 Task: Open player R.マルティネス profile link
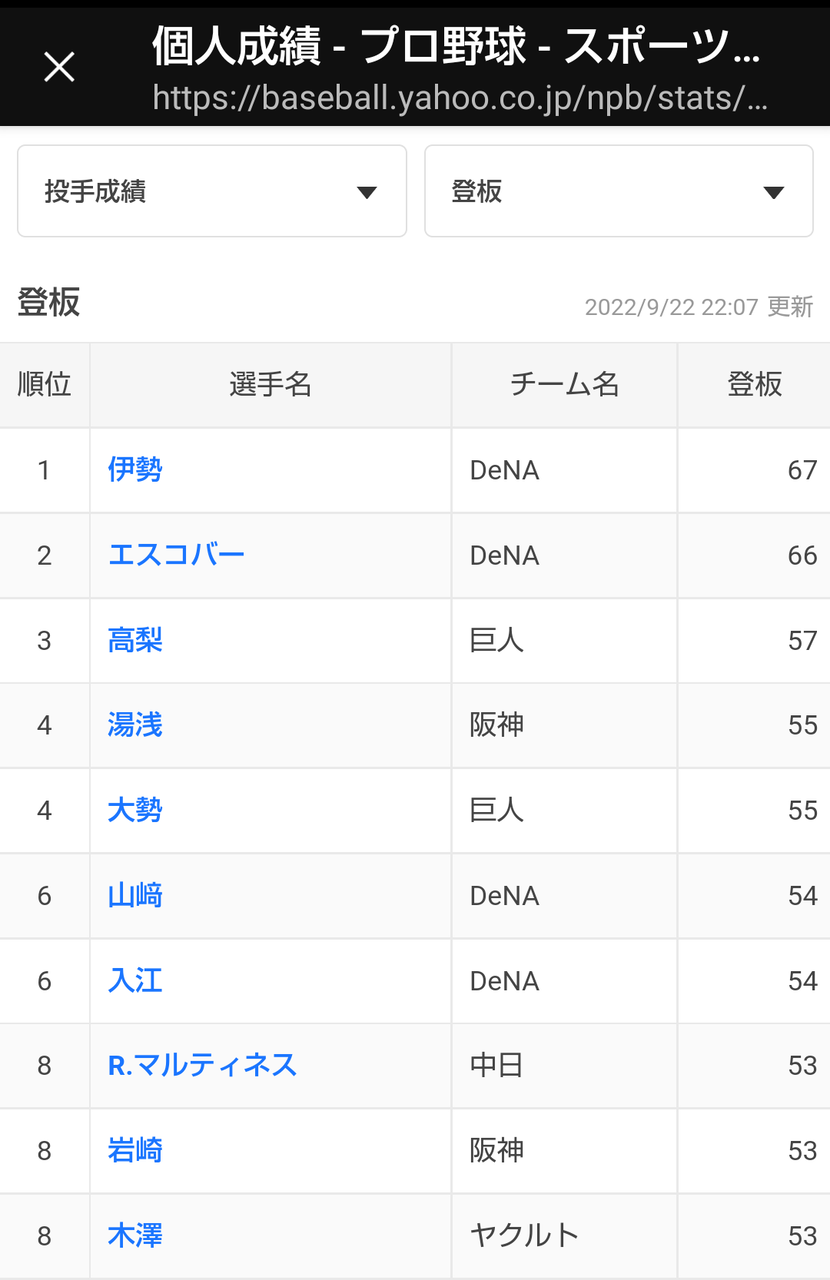click(203, 1065)
